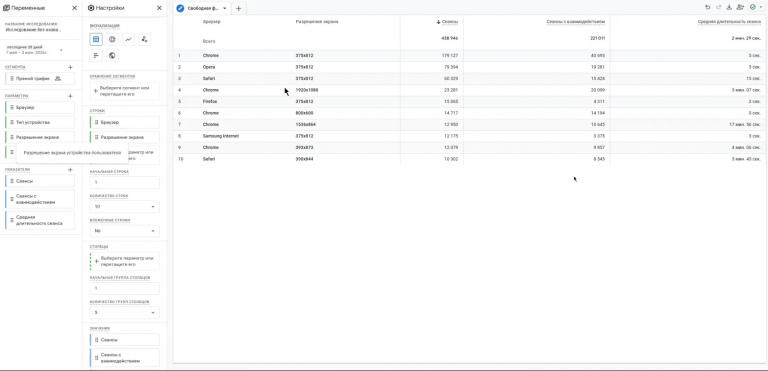Click the sort arrow in the Сеансы column header
Image resolution: width=768 pixels, height=371 pixels.
[x=438, y=22]
